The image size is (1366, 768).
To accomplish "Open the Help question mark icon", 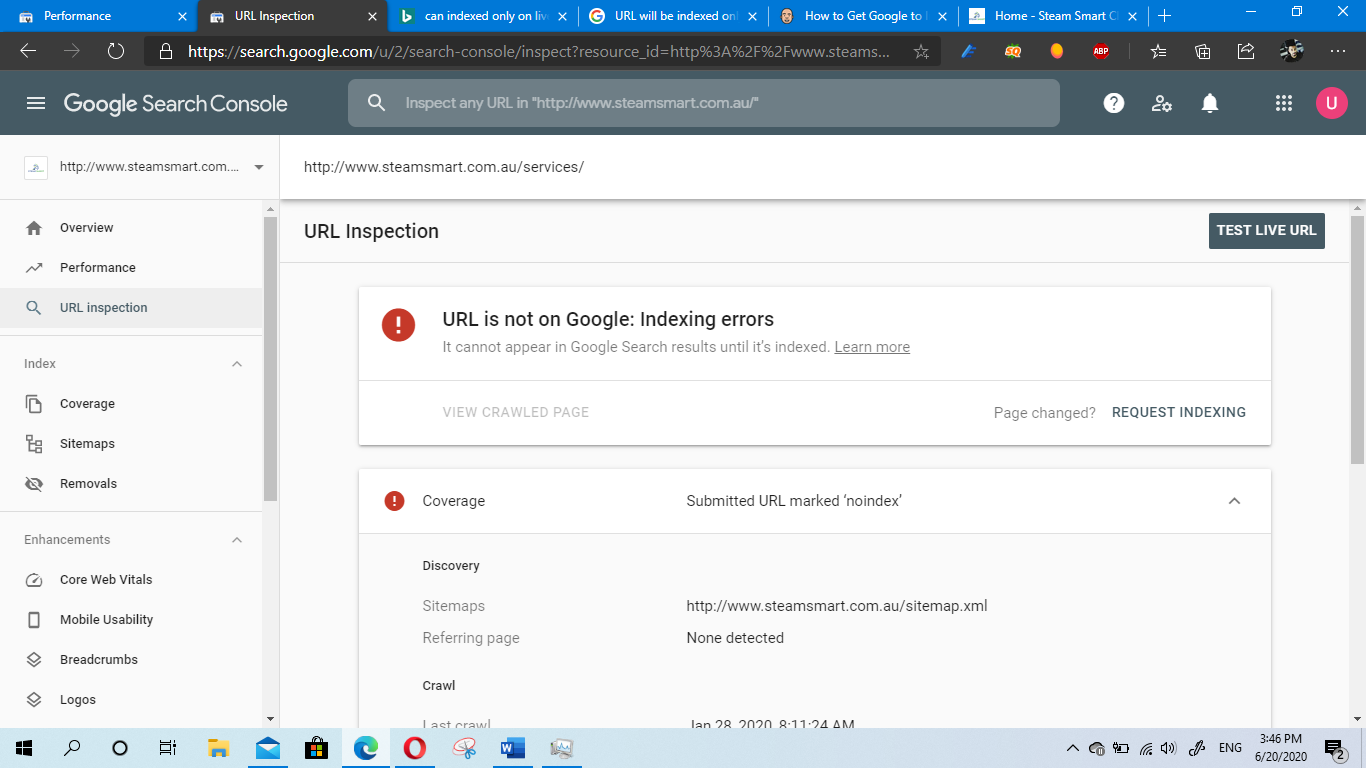I will [1114, 103].
